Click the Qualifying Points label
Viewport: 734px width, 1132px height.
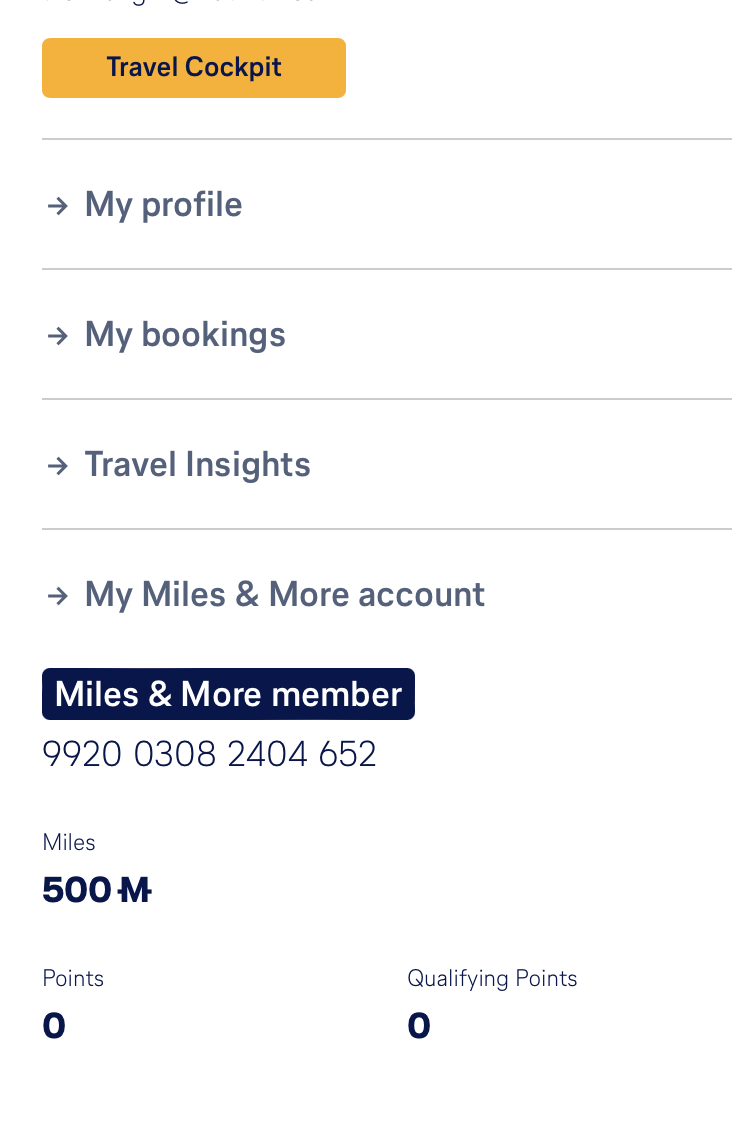492,978
